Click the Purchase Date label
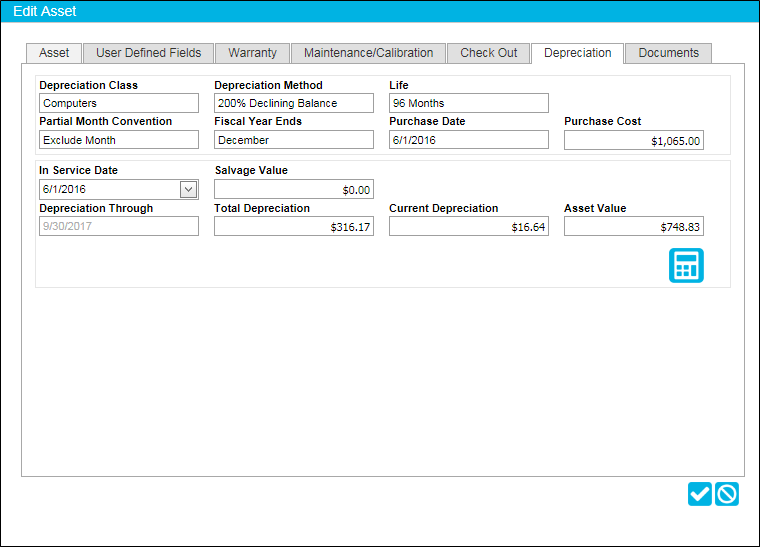 click(427, 122)
